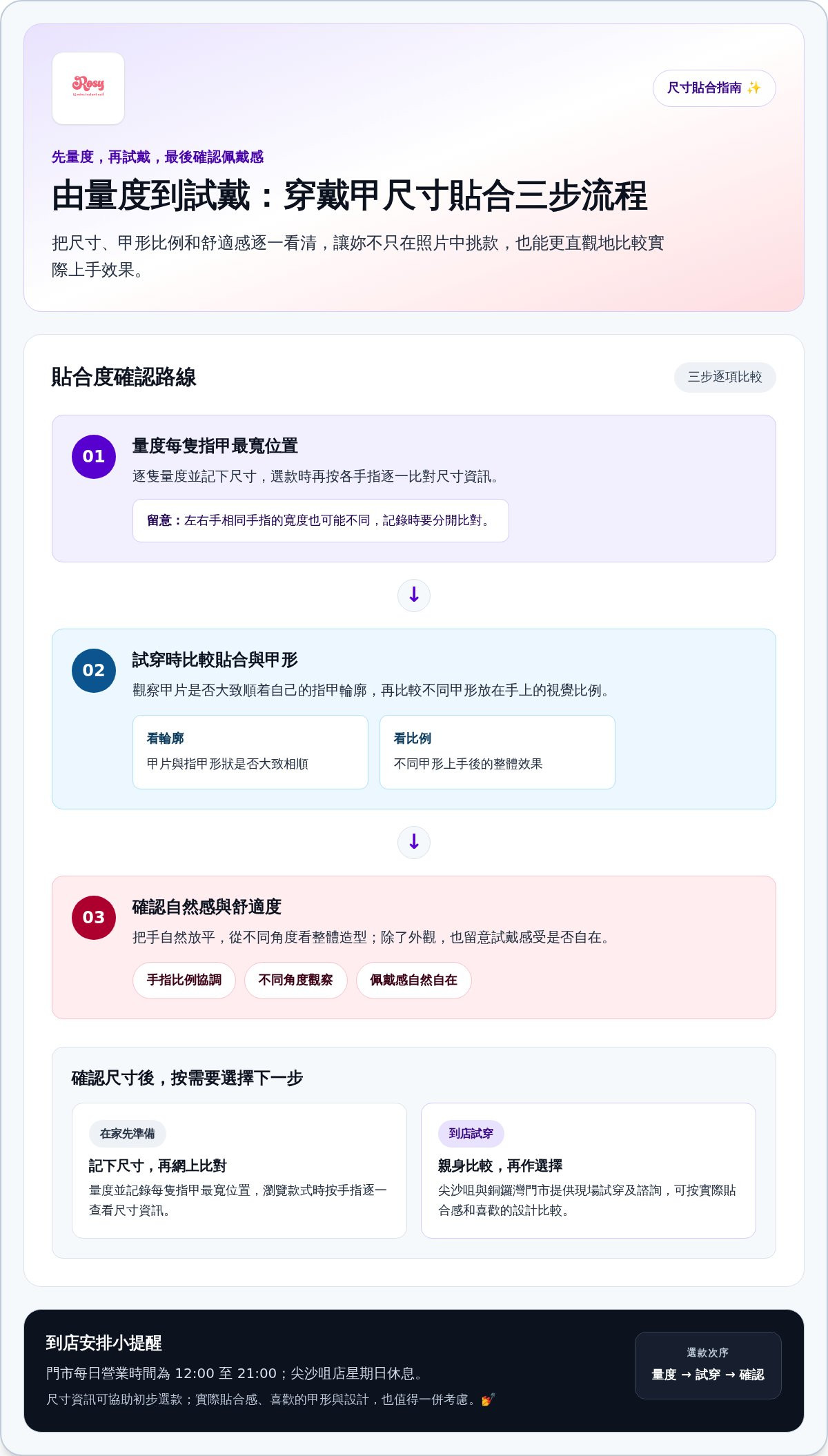Select the 不同角度觀察 chip

tap(296, 981)
